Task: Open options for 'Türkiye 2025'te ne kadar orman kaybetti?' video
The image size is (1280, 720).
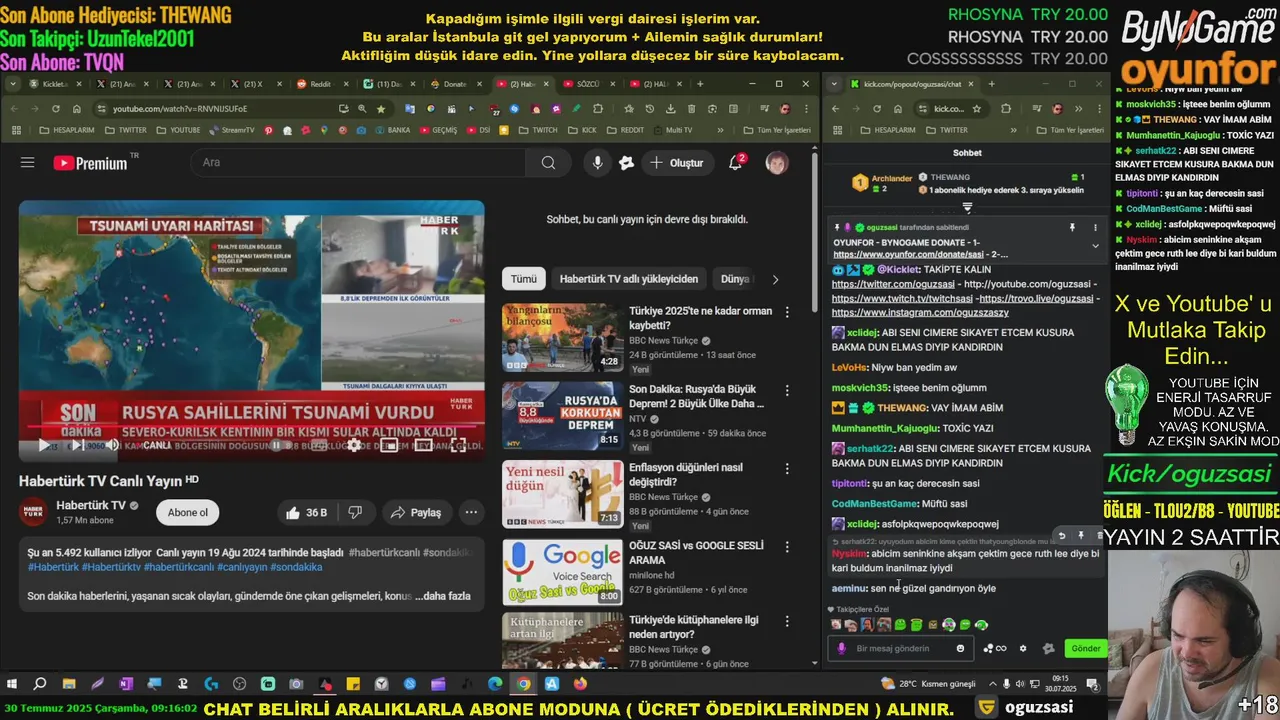Action: click(x=787, y=312)
